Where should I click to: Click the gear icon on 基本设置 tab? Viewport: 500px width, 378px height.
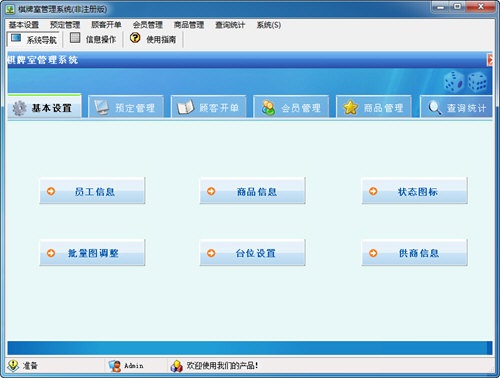click(19, 108)
